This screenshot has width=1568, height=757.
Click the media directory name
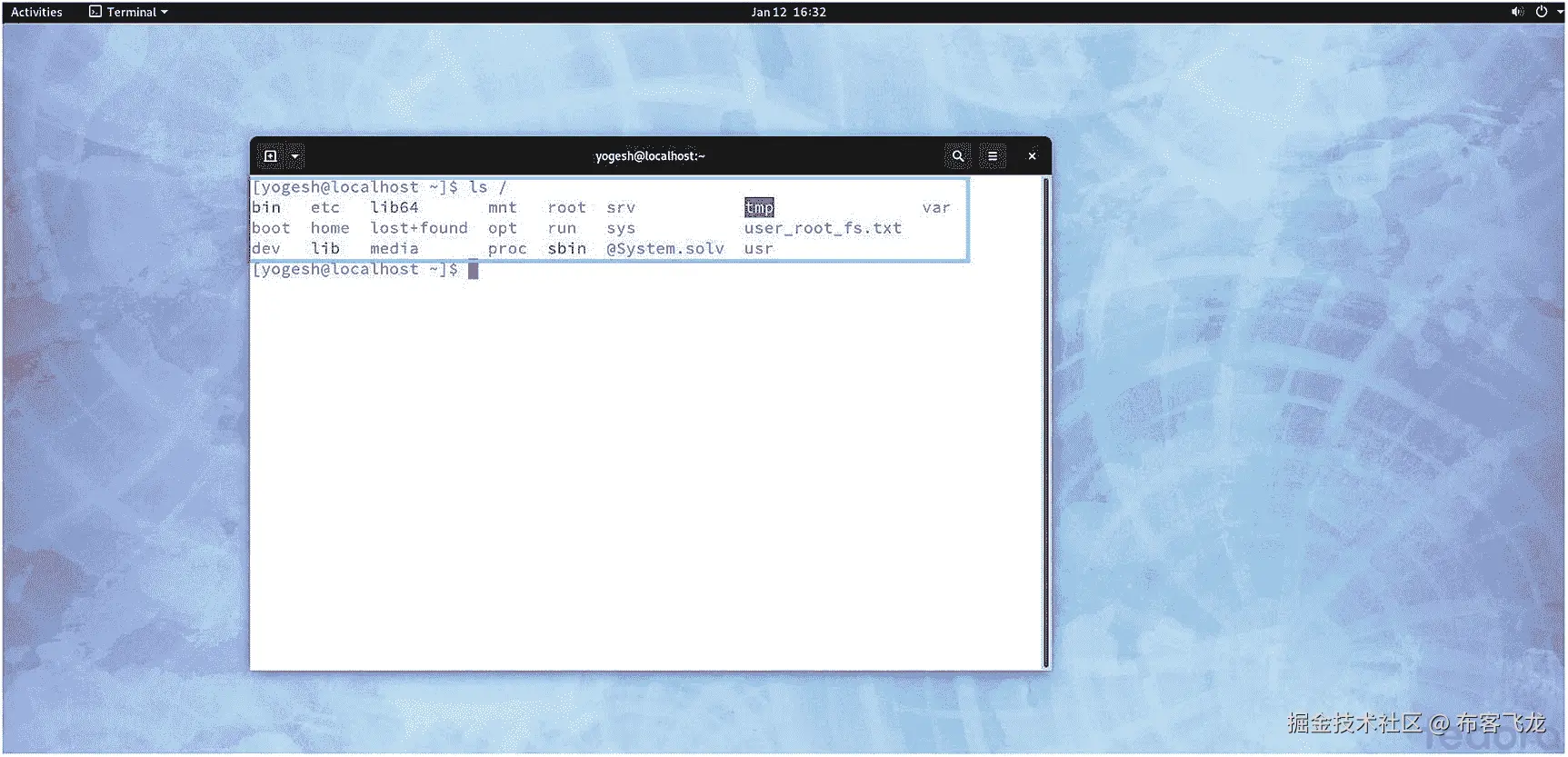394,249
